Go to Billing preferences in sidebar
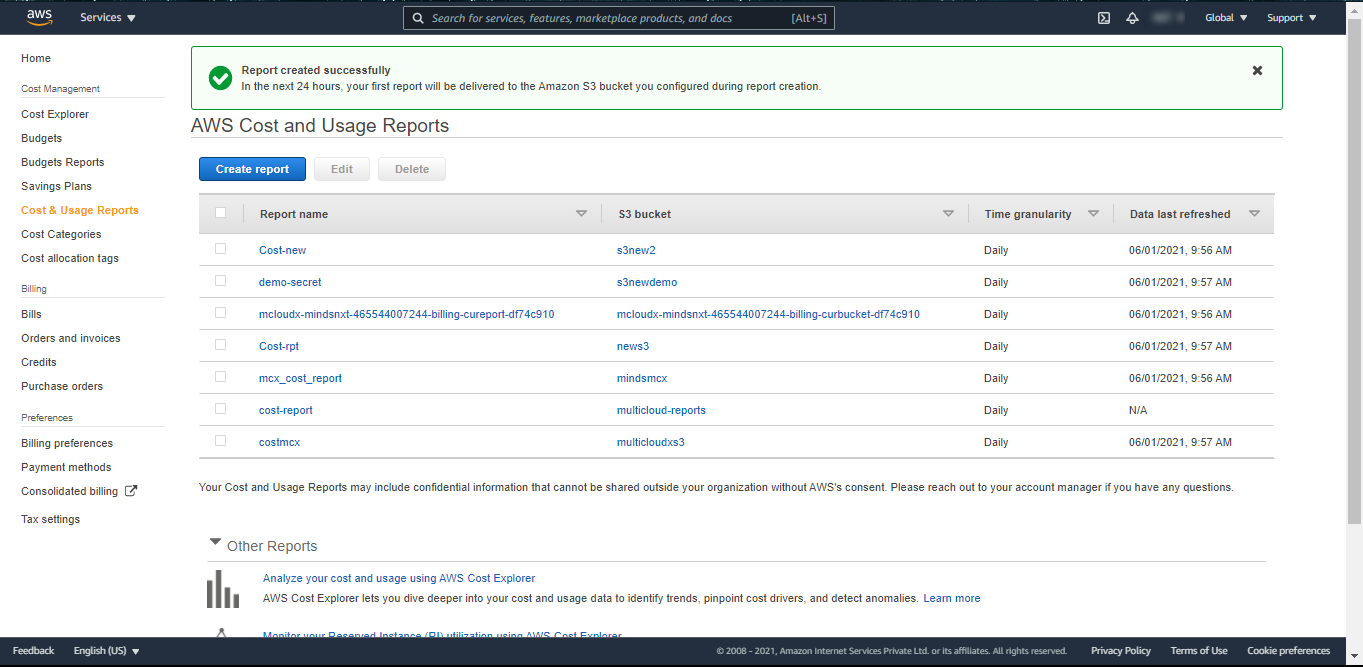Image resolution: width=1363 pixels, height=667 pixels. tap(67, 443)
